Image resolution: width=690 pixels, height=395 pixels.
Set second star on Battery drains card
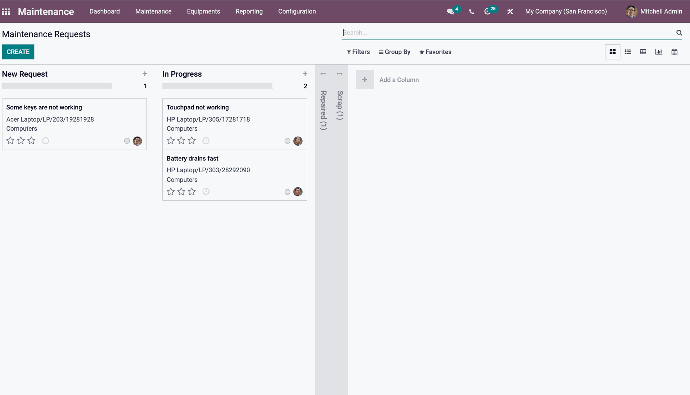coord(181,192)
